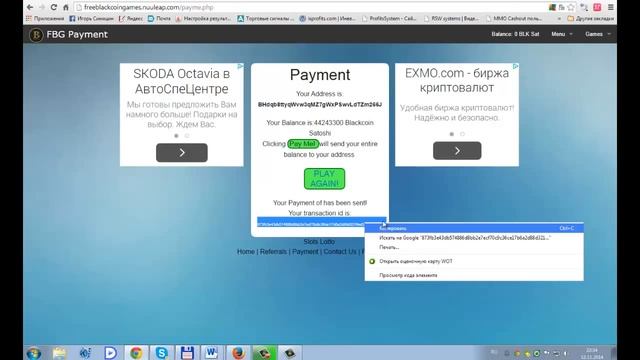Open the Почта bookmark
This screenshot has width=640, height=360.
click(x=159, y=18)
